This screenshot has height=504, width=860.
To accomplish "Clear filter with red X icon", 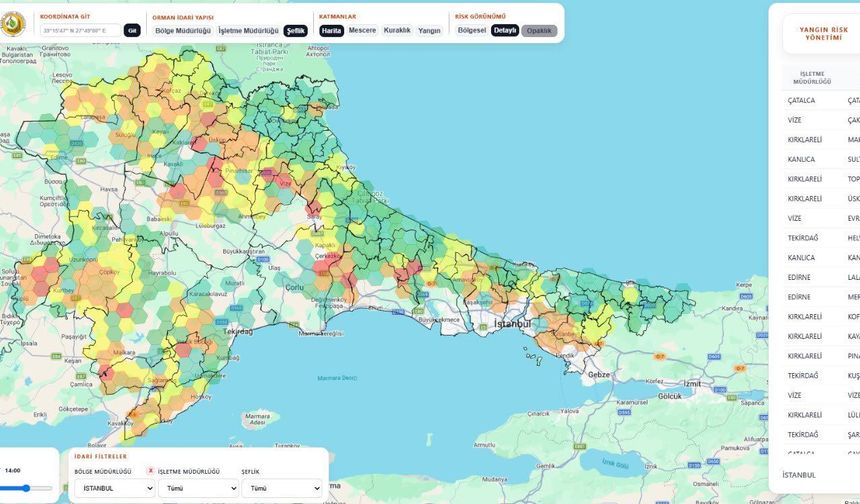I will tap(151, 471).
